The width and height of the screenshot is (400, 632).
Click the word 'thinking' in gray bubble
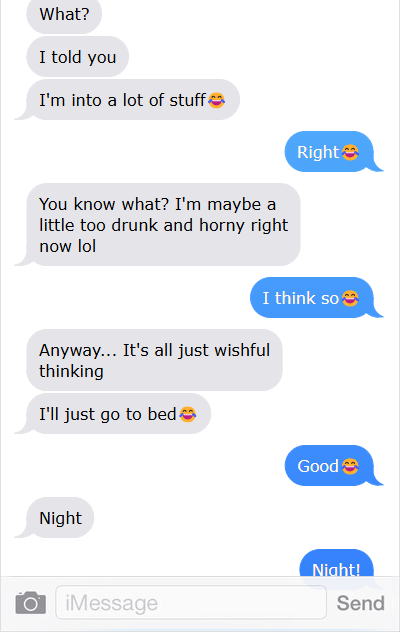pos(71,372)
